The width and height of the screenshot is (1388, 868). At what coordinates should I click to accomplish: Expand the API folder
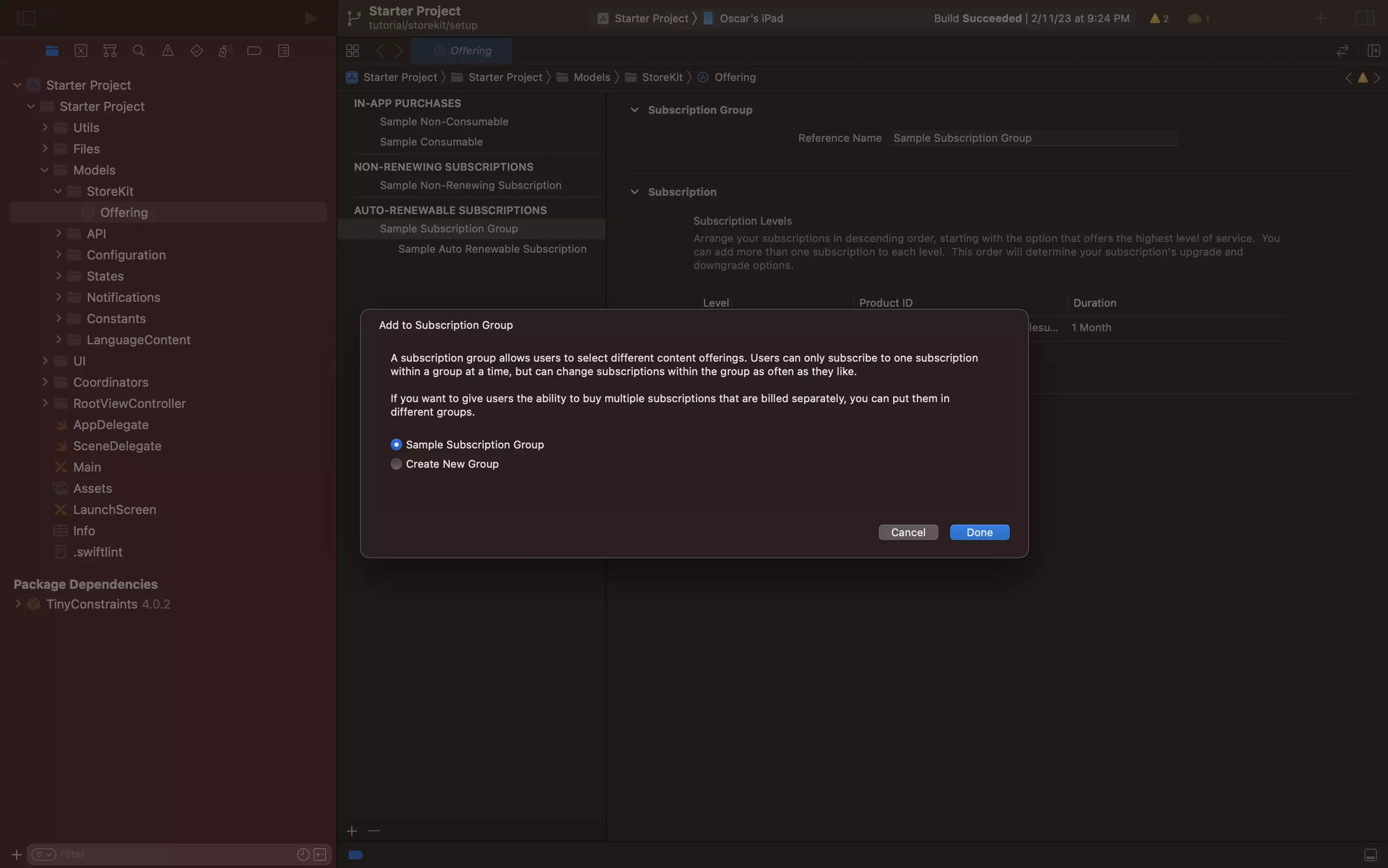(x=58, y=233)
